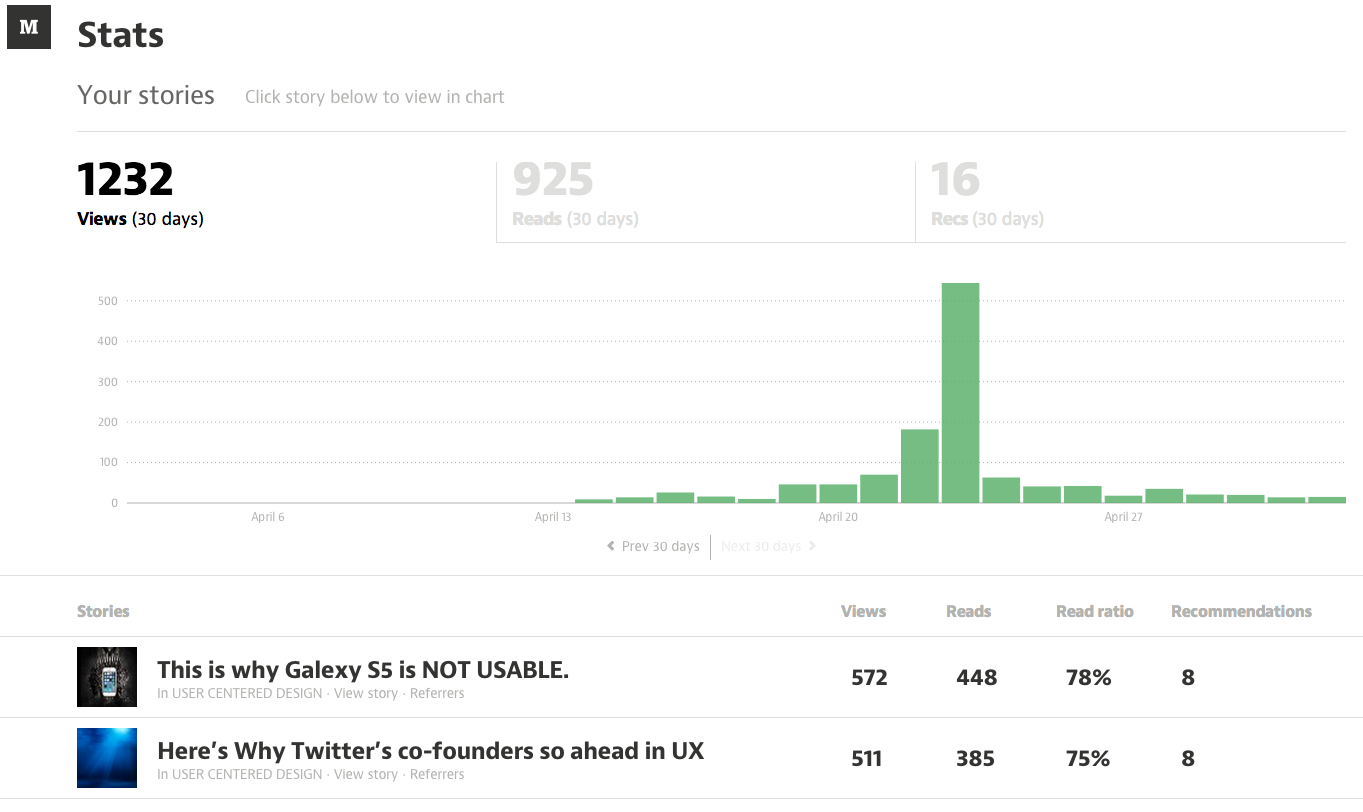Click the Medium logo icon
1363x812 pixels.
tap(29, 28)
